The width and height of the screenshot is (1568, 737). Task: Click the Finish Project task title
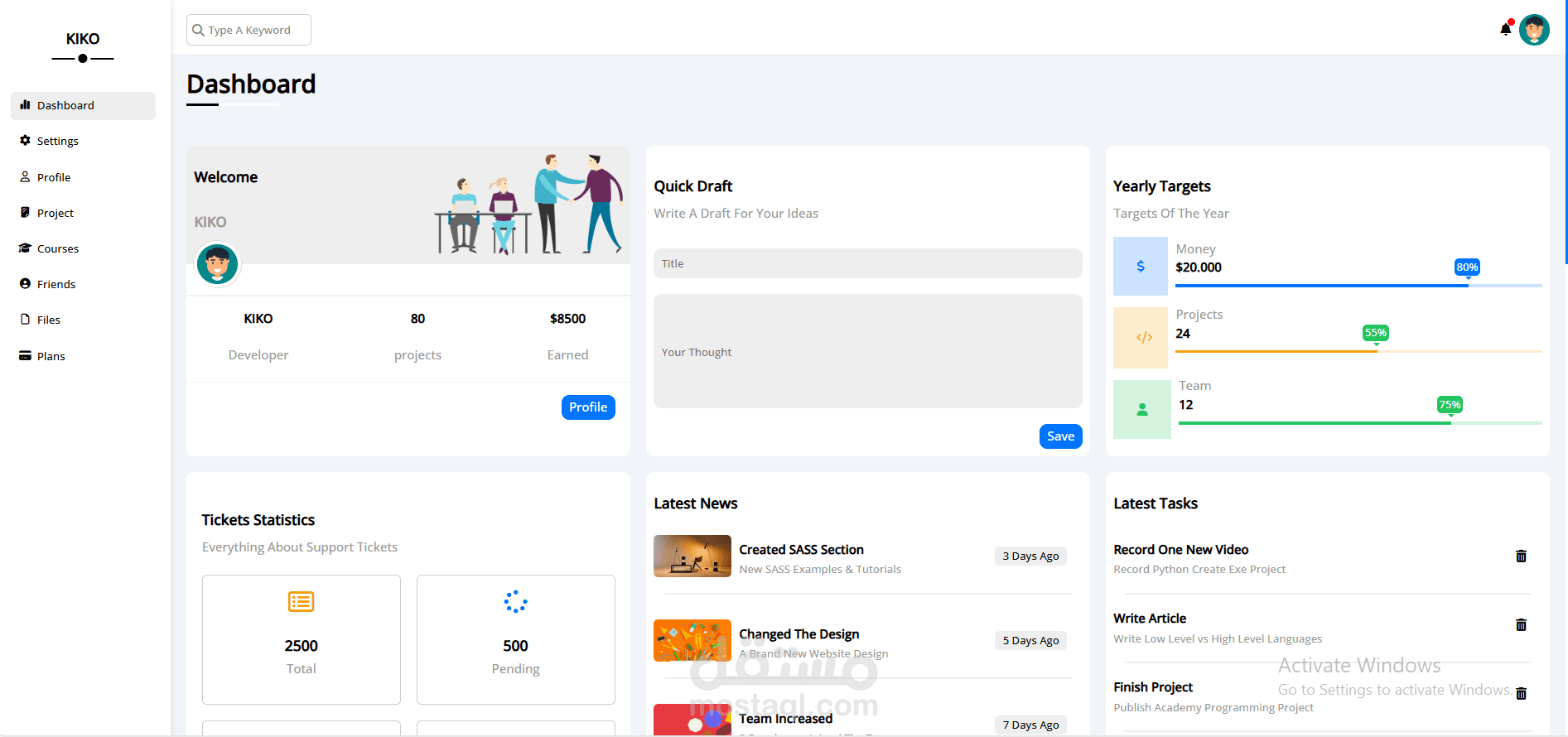coord(1153,687)
